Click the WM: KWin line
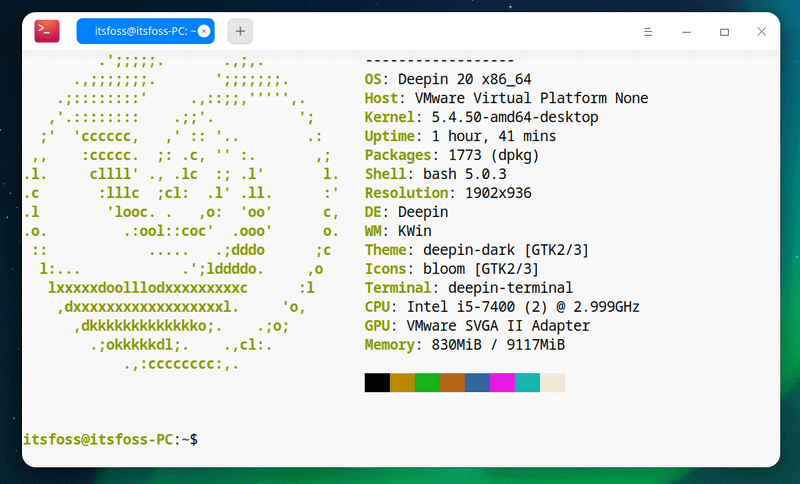 click(x=398, y=231)
